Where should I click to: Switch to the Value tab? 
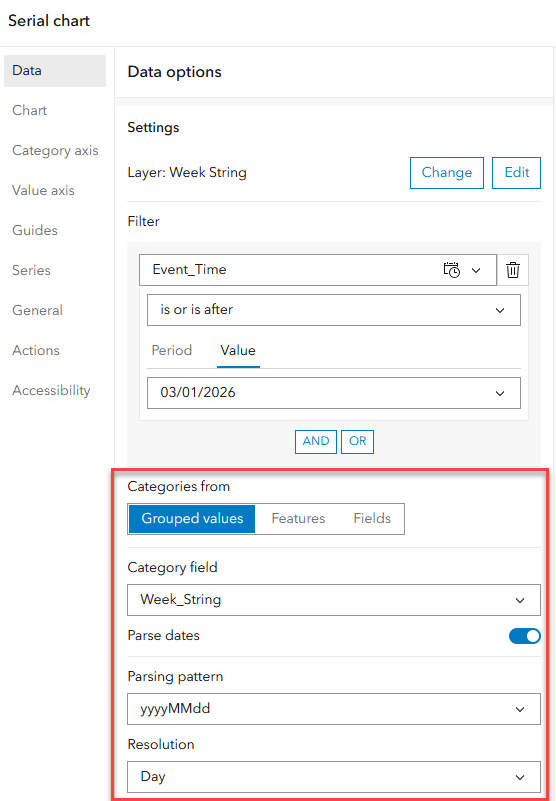[238, 350]
